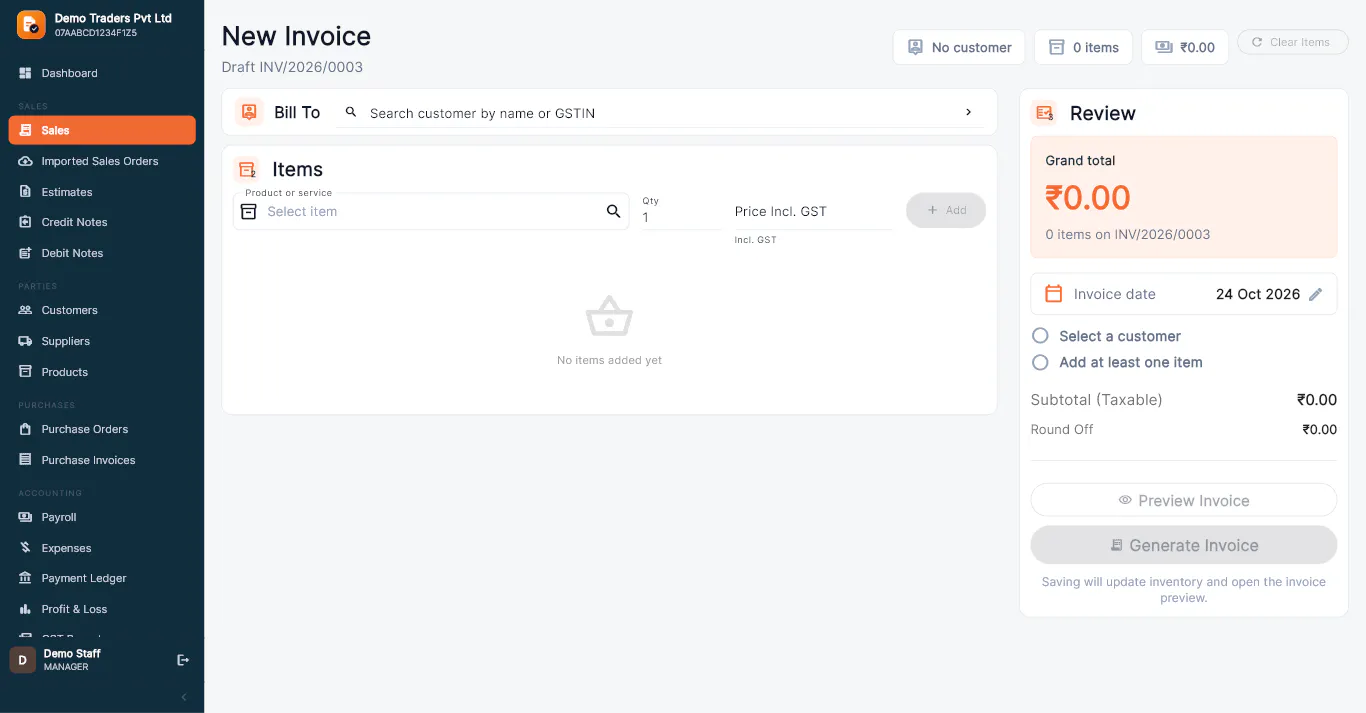Click the Suppliers truck icon

(x=26, y=341)
